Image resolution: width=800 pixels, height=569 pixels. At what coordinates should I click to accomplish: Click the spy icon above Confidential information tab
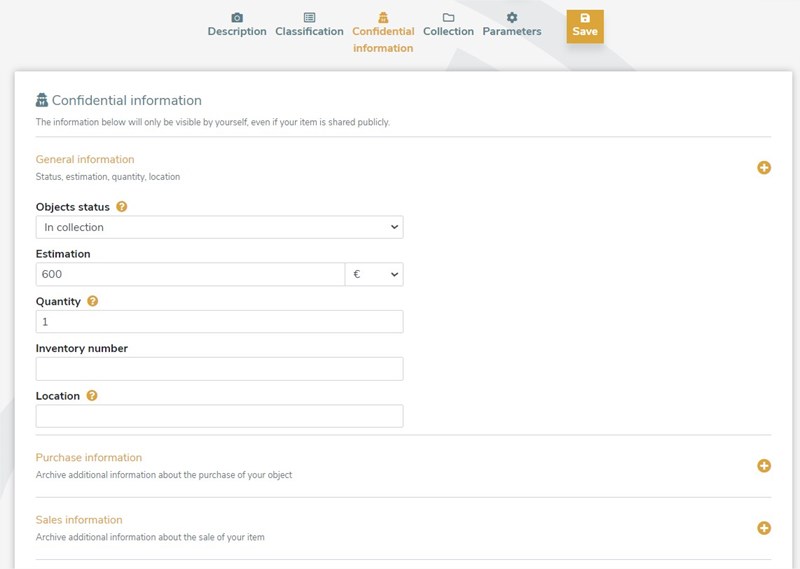[383, 17]
